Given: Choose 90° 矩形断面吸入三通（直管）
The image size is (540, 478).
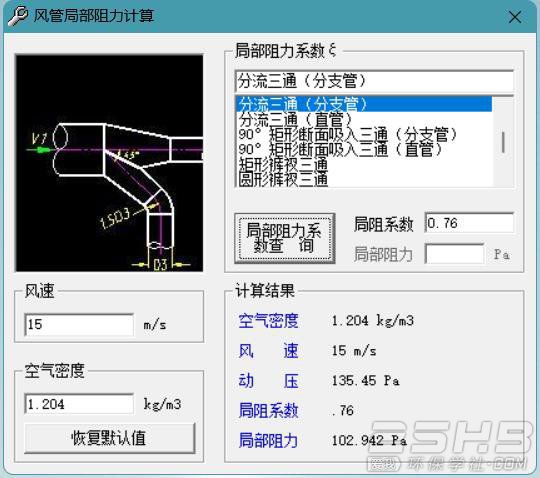Looking at the screenshot, I should pos(364,149).
